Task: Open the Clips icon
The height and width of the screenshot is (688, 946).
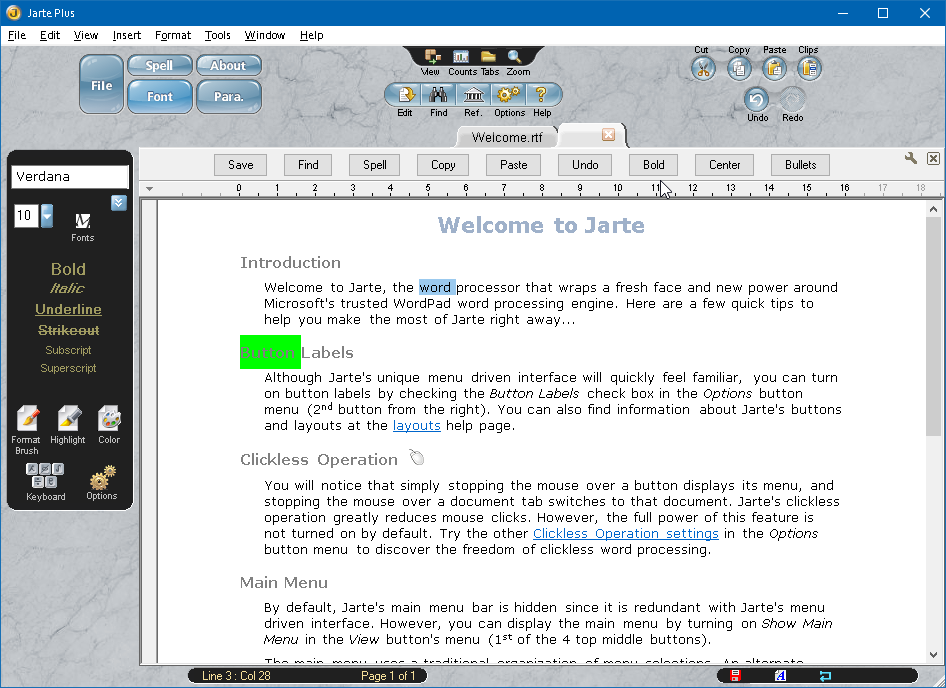Action: [810, 68]
